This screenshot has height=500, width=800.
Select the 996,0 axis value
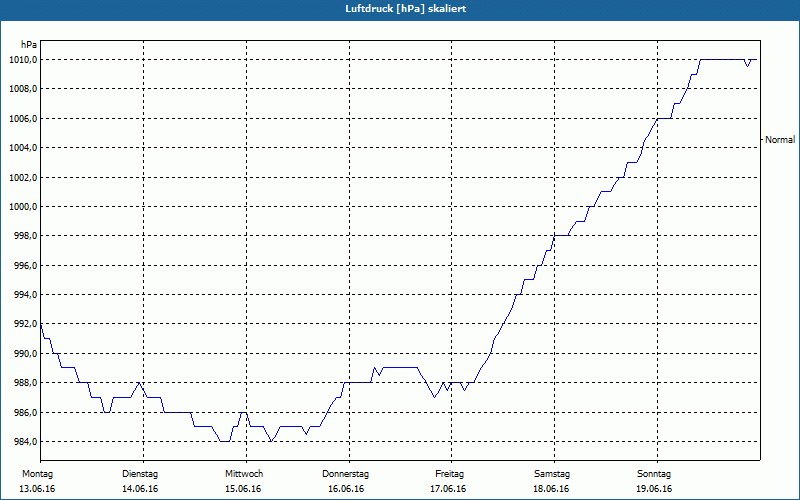point(25,266)
